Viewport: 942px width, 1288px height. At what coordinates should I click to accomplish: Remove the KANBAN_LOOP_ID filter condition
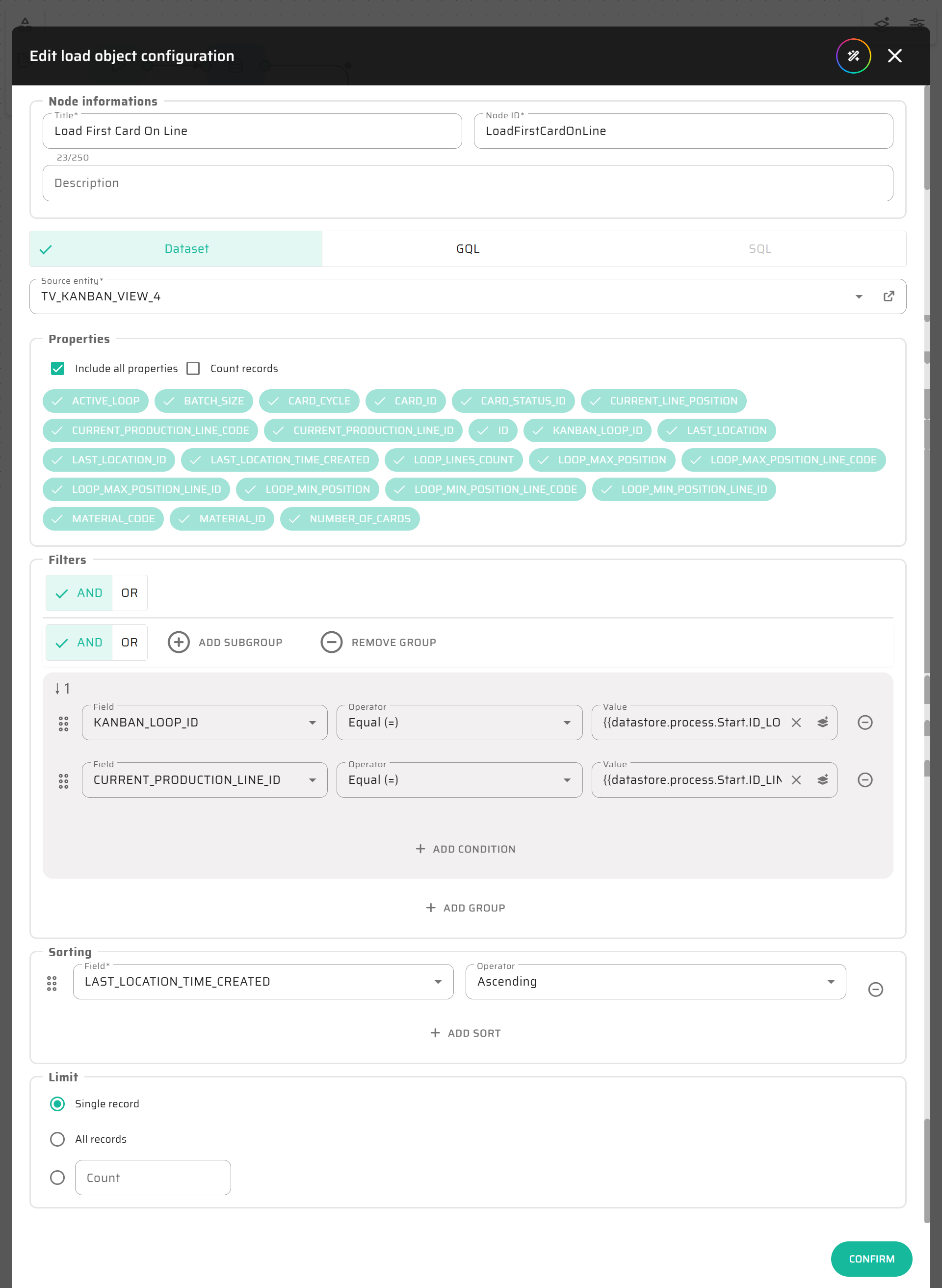[x=864, y=722]
